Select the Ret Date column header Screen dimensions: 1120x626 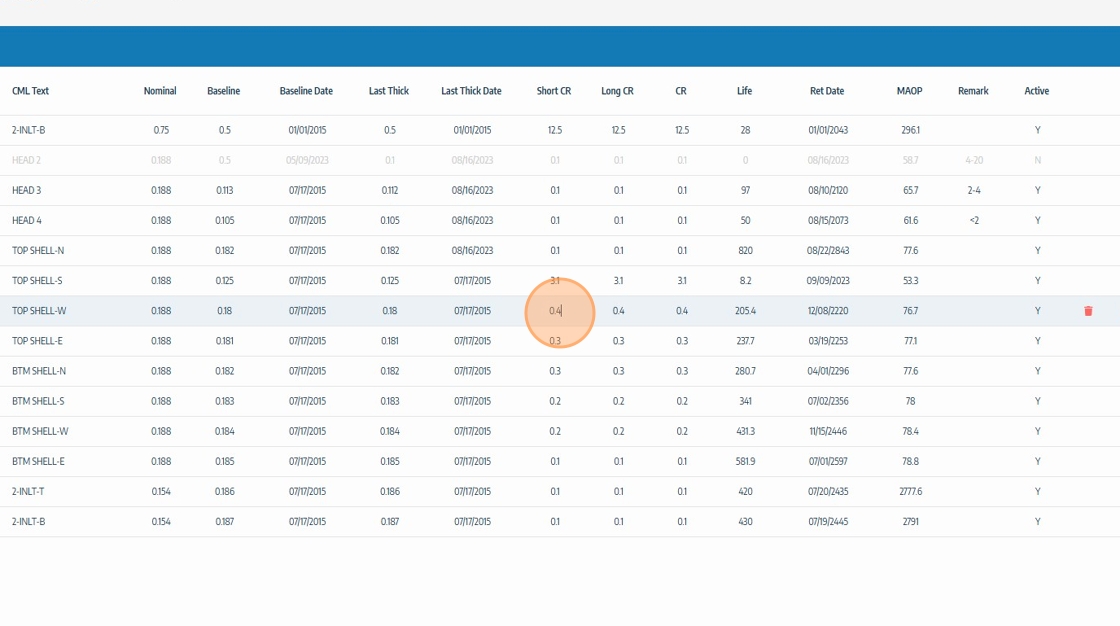pyautogui.click(x=827, y=91)
